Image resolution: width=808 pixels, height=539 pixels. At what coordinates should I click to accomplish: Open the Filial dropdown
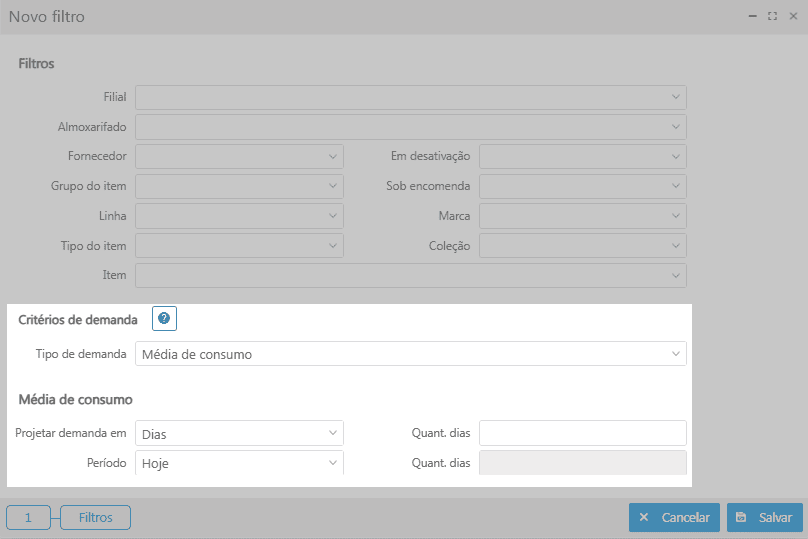410,97
